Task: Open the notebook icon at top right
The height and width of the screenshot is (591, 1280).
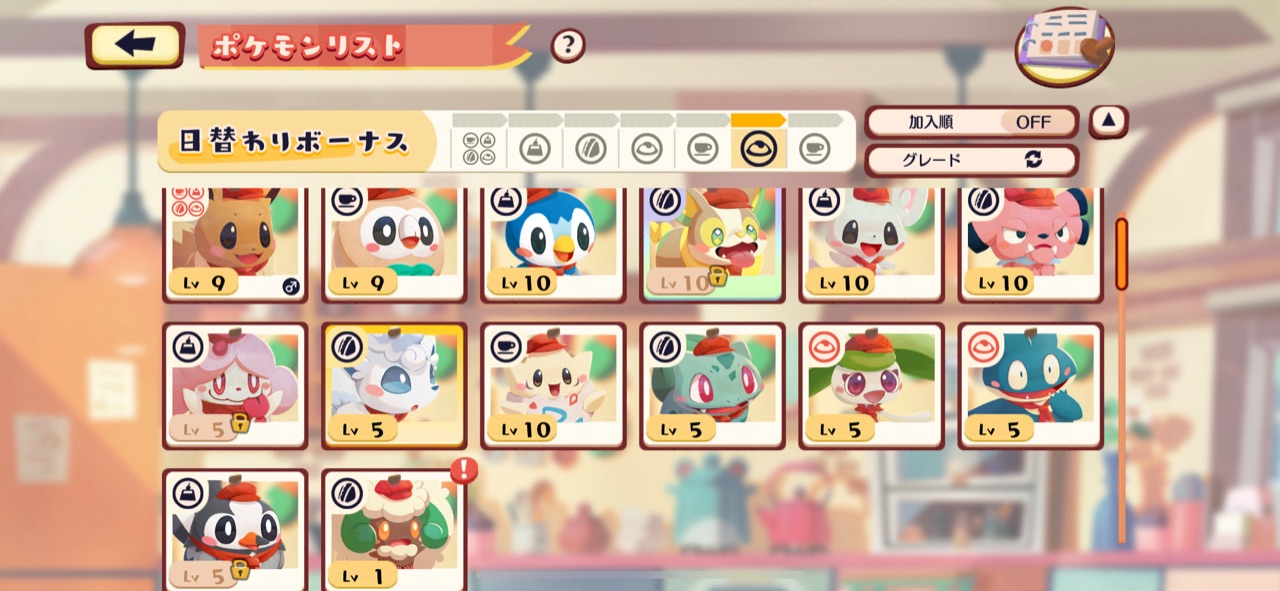Action: coord(1065,46)
